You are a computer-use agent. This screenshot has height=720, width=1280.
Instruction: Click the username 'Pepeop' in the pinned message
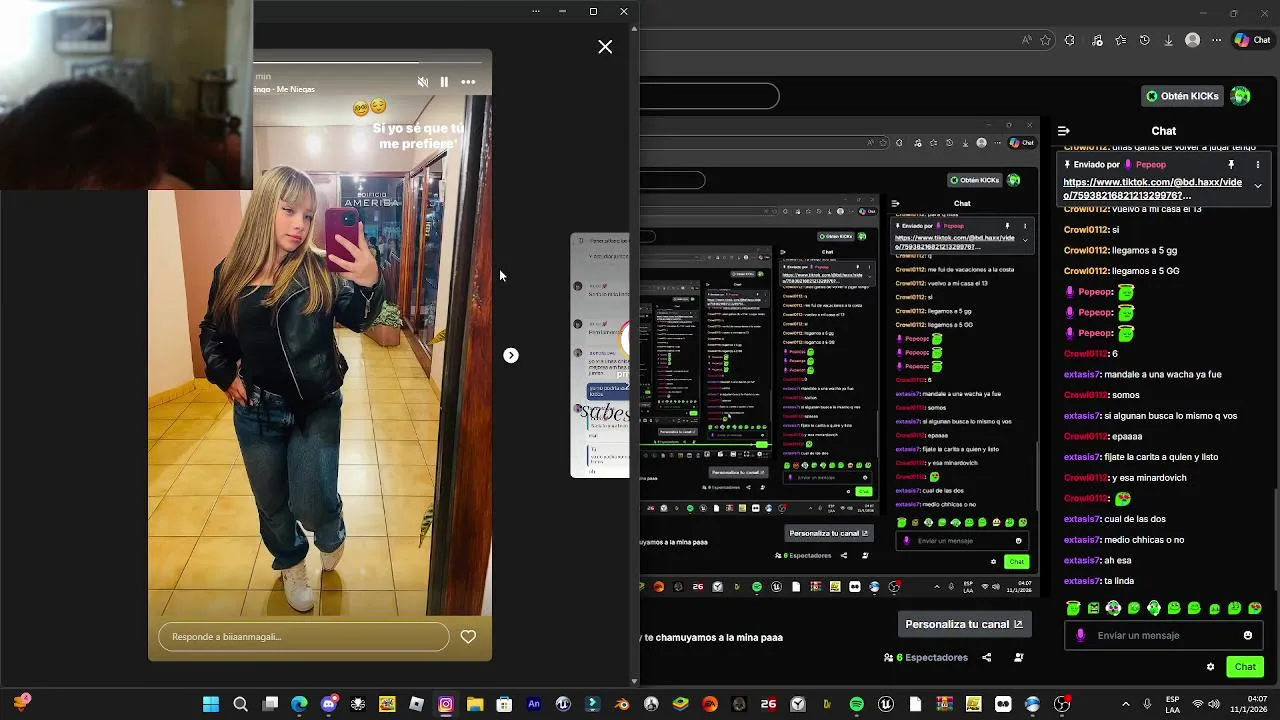coord(1151,164)
